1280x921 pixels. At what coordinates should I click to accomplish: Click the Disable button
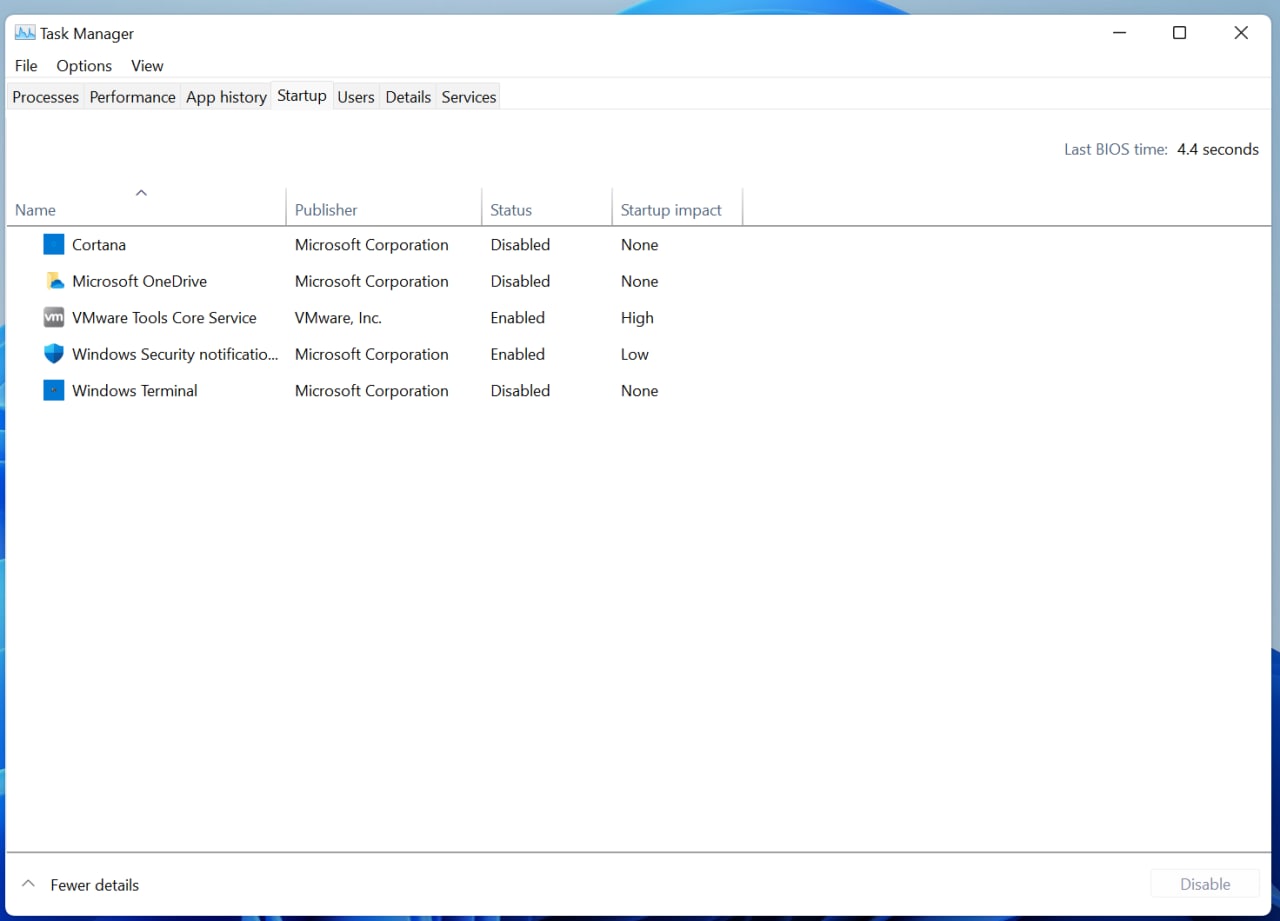[x=1205, y=884]
